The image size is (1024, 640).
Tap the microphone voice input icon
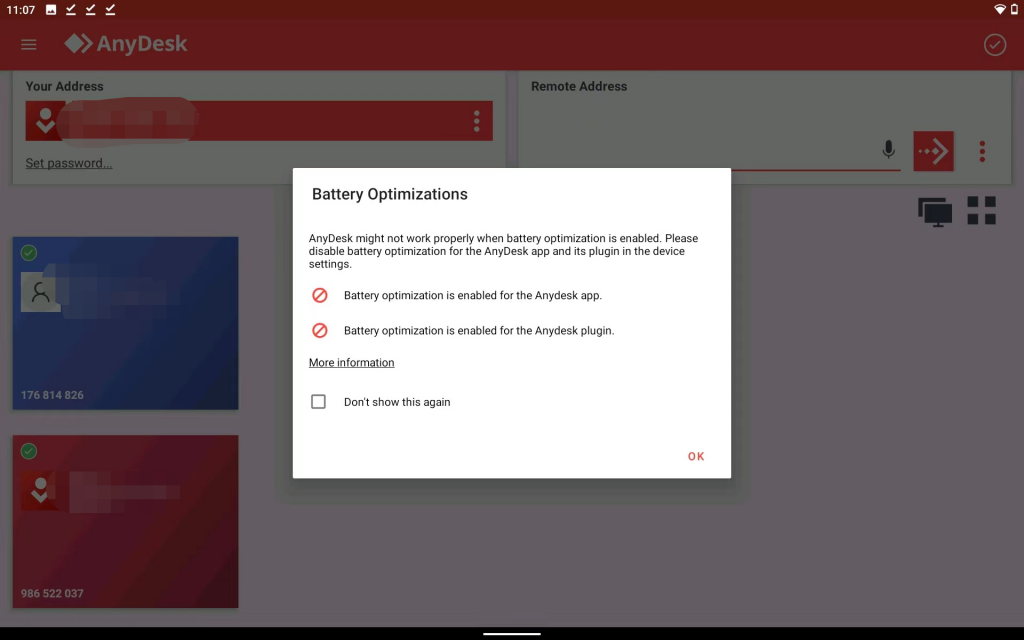[x=888, y=150]
